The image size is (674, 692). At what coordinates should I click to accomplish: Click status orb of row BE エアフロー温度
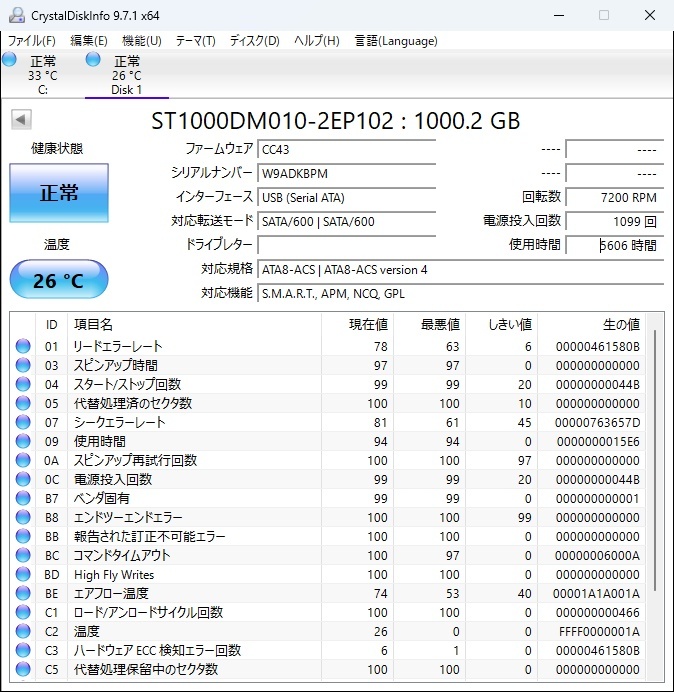point(23,593)
